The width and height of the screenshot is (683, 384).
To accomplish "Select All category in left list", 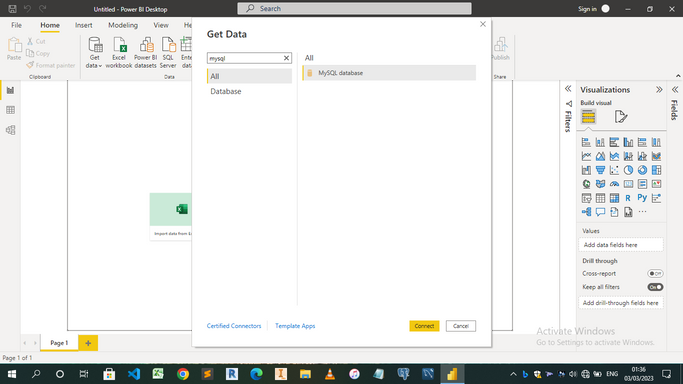I will tap(250, 76).
